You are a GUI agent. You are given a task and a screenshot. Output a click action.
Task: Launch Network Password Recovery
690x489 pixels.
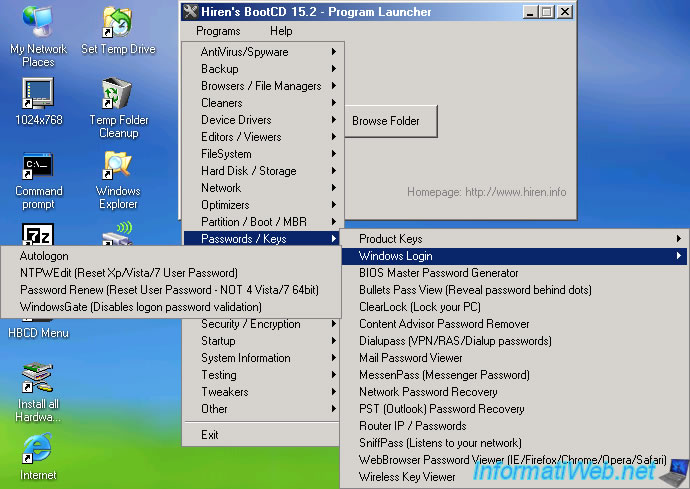pos(514,392)
